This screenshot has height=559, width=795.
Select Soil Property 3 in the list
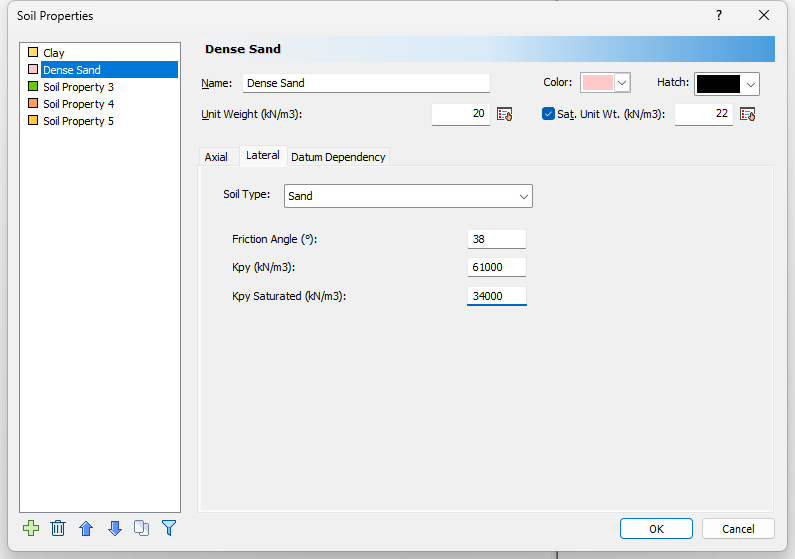(x=78, y=87)
